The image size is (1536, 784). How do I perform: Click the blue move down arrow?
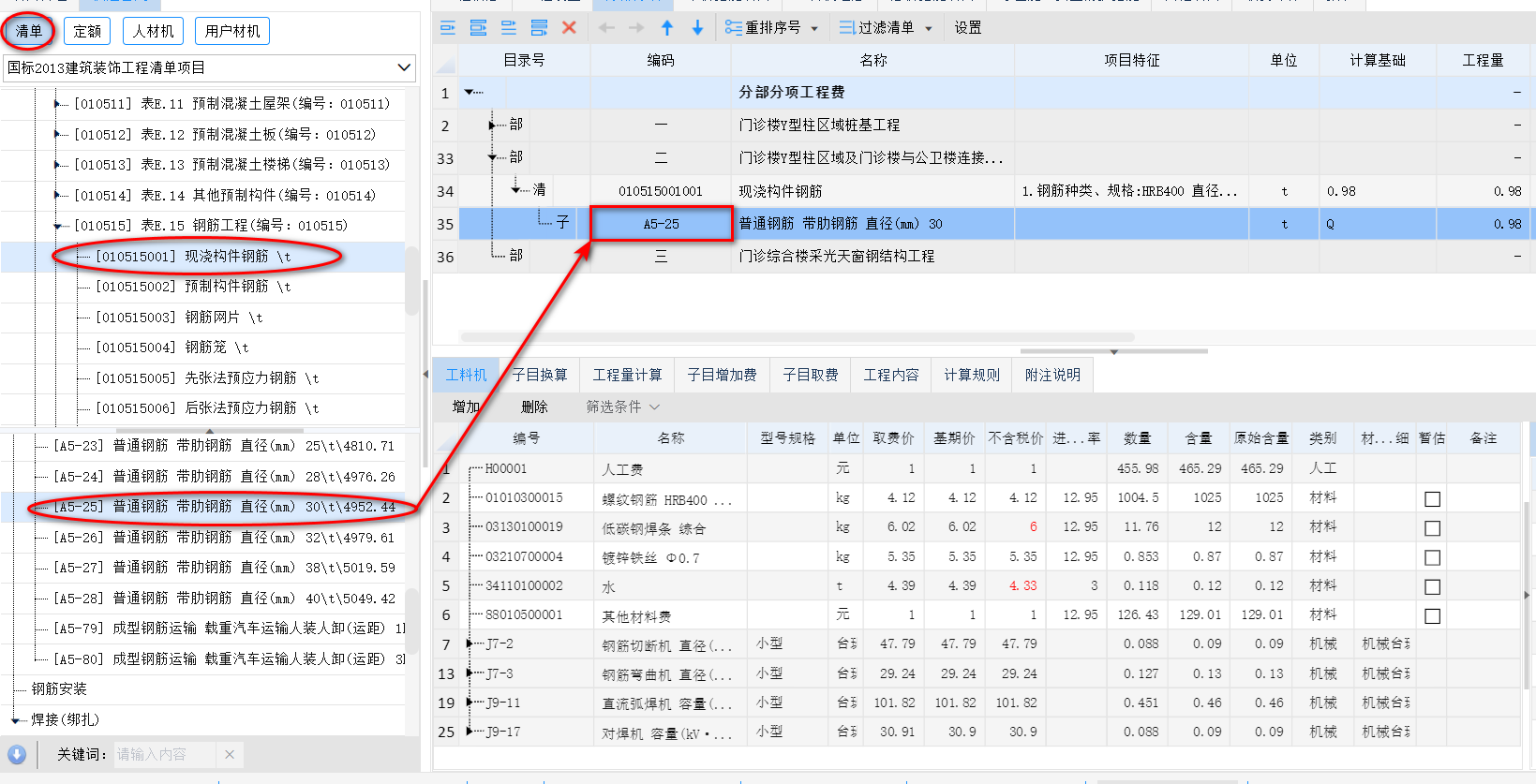(697, 28)
